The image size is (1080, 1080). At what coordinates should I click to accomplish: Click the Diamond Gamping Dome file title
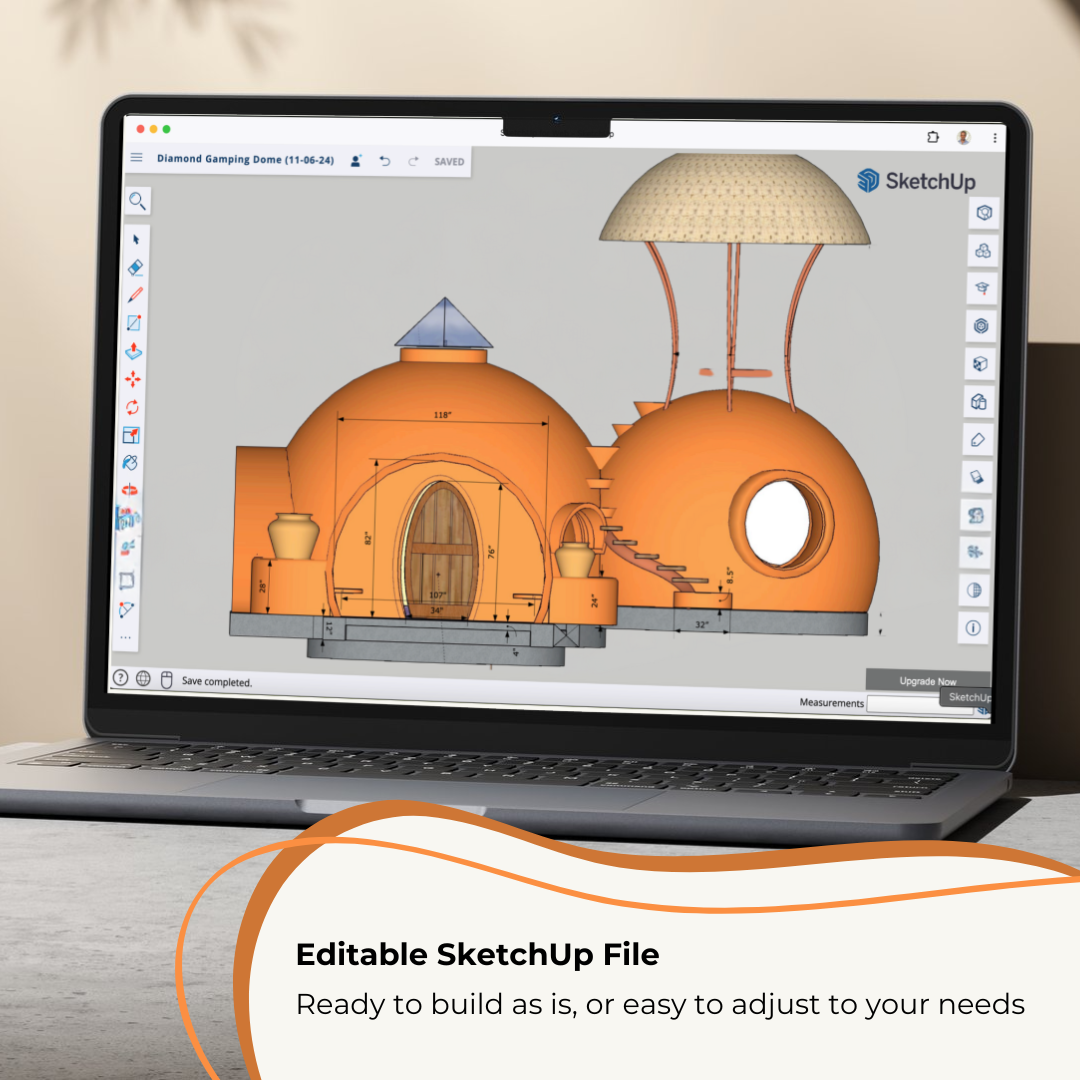(245, 159)
